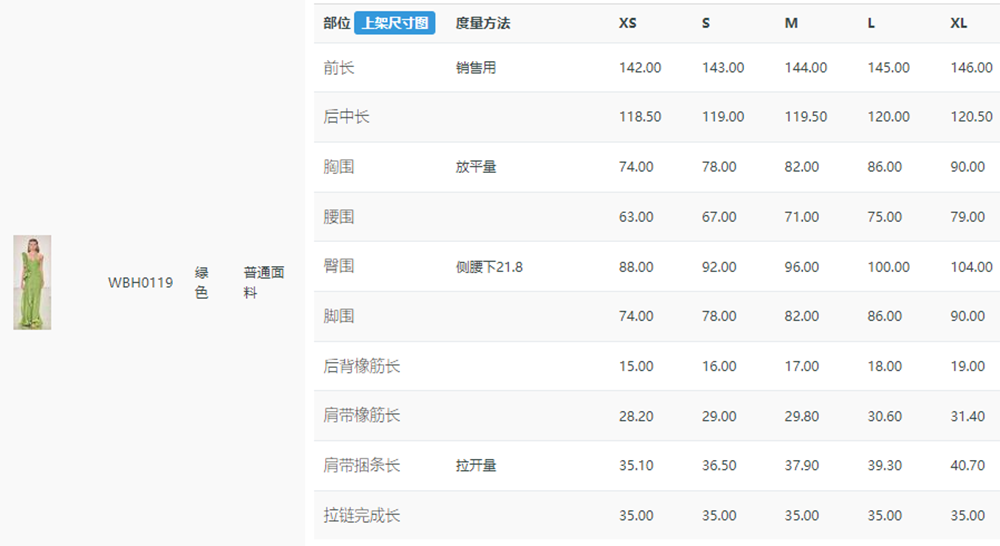Viewport: 1000px width, 546px height.
Task: Click the 前长 row label
Action: point(339,68)
